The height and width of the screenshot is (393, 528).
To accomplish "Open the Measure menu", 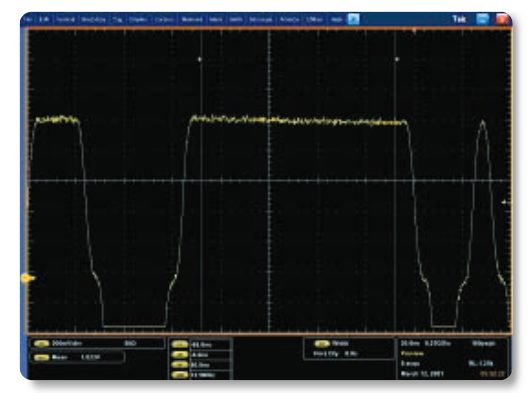I will (x=192, y=20).
